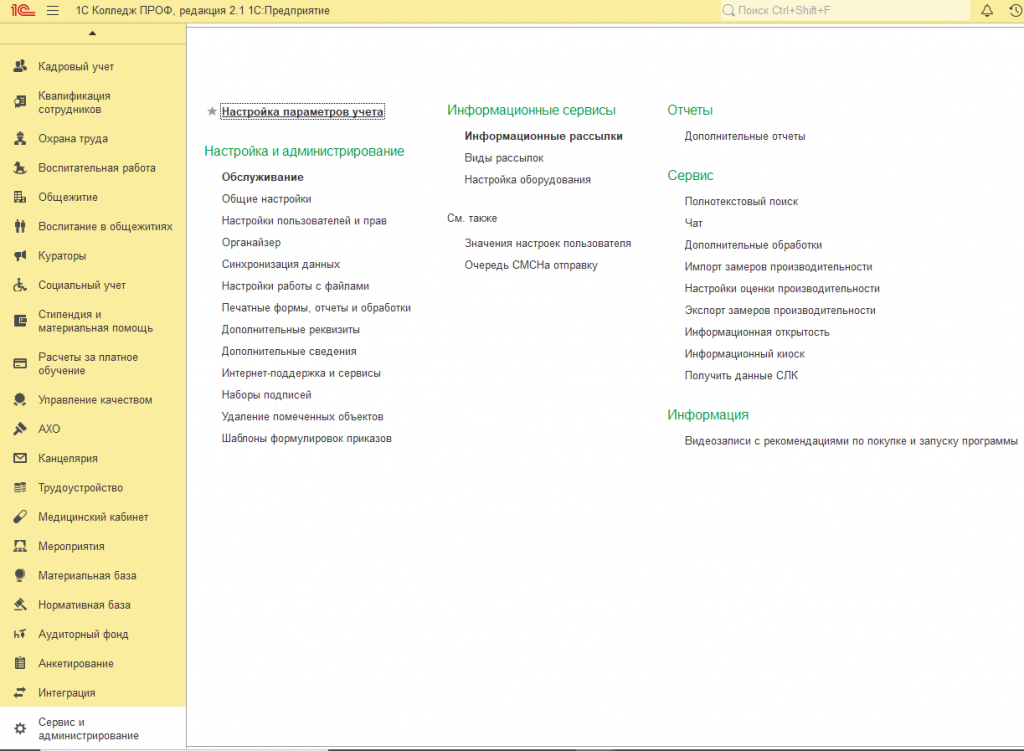This screenshot has width=1024, height=751.
Task: Select Сервис и администрирование section
Action: pos(93,729)
